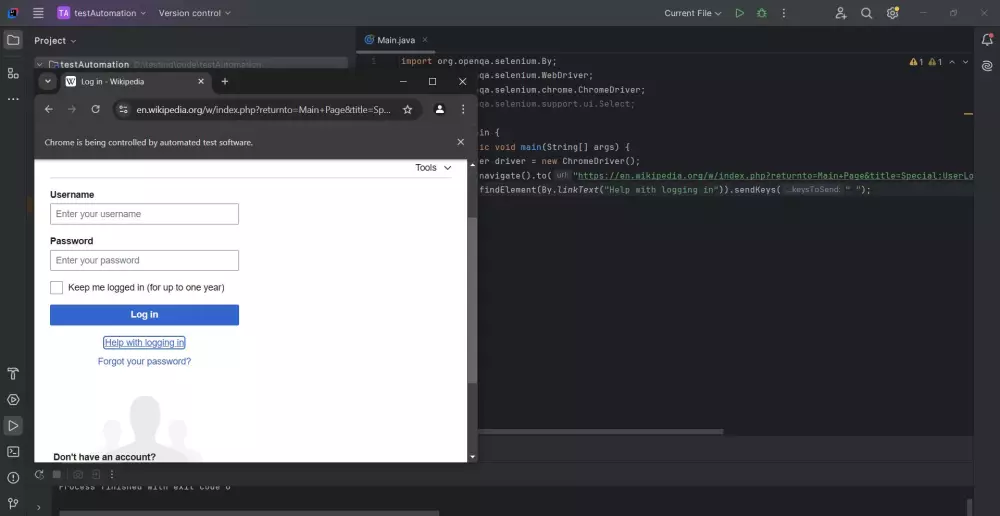Open the Problems tool window icon
The height and width of the screenshot is (516, 1000).
tap(13, 478)
